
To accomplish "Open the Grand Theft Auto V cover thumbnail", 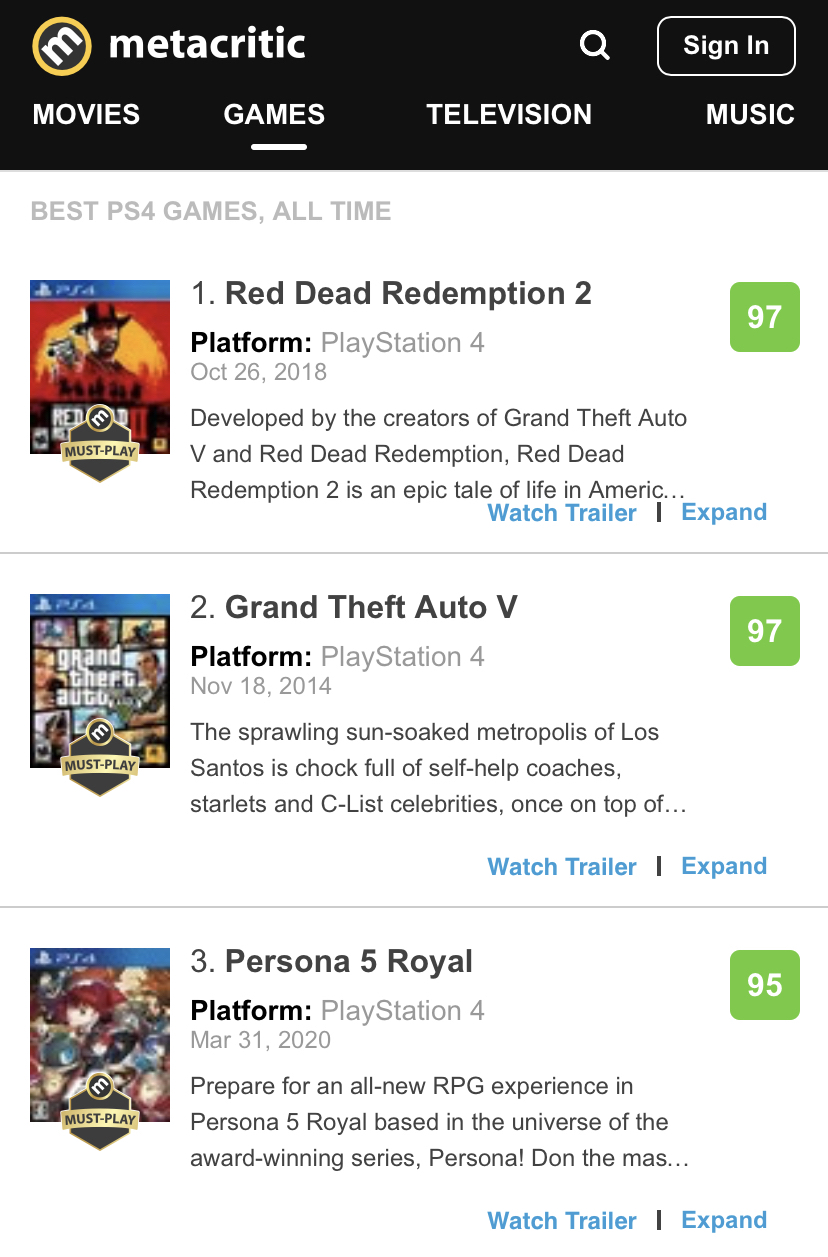I will click(100, 681).
